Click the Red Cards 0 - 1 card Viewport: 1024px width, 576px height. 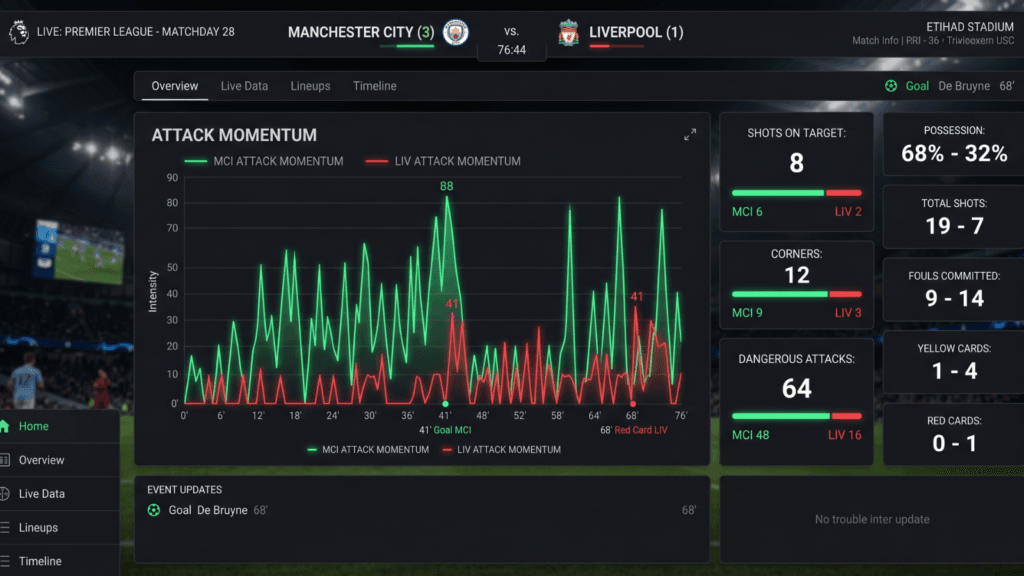point(953,434)
